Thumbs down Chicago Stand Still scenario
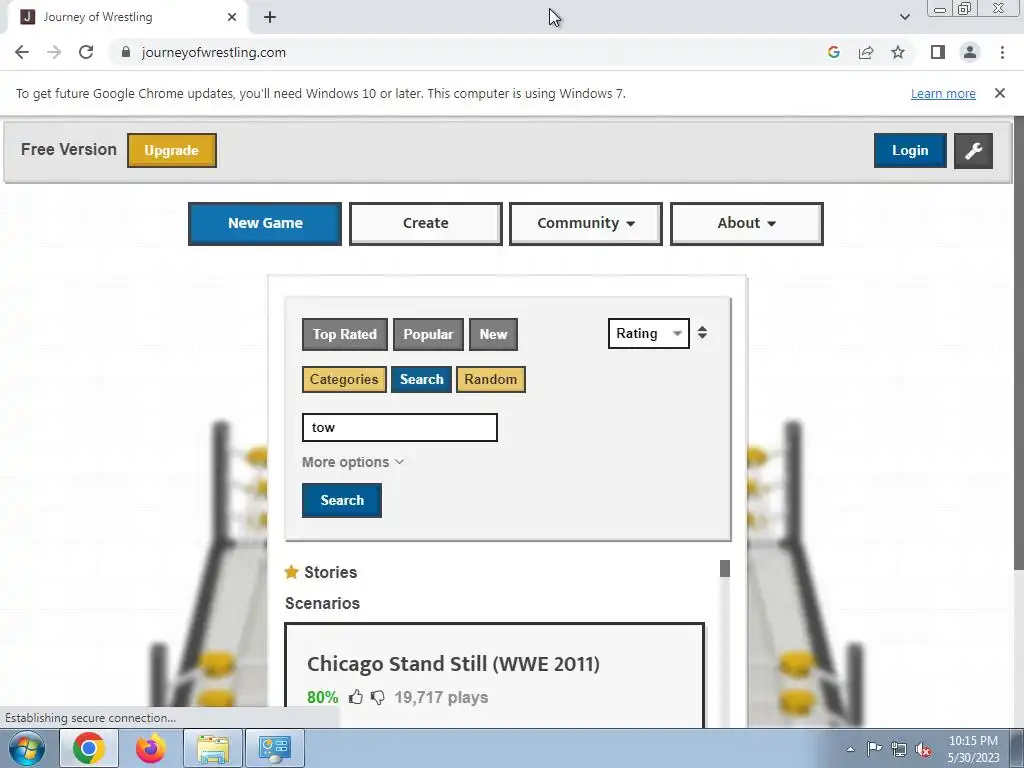1024x768 pixels. coord(377,697)
